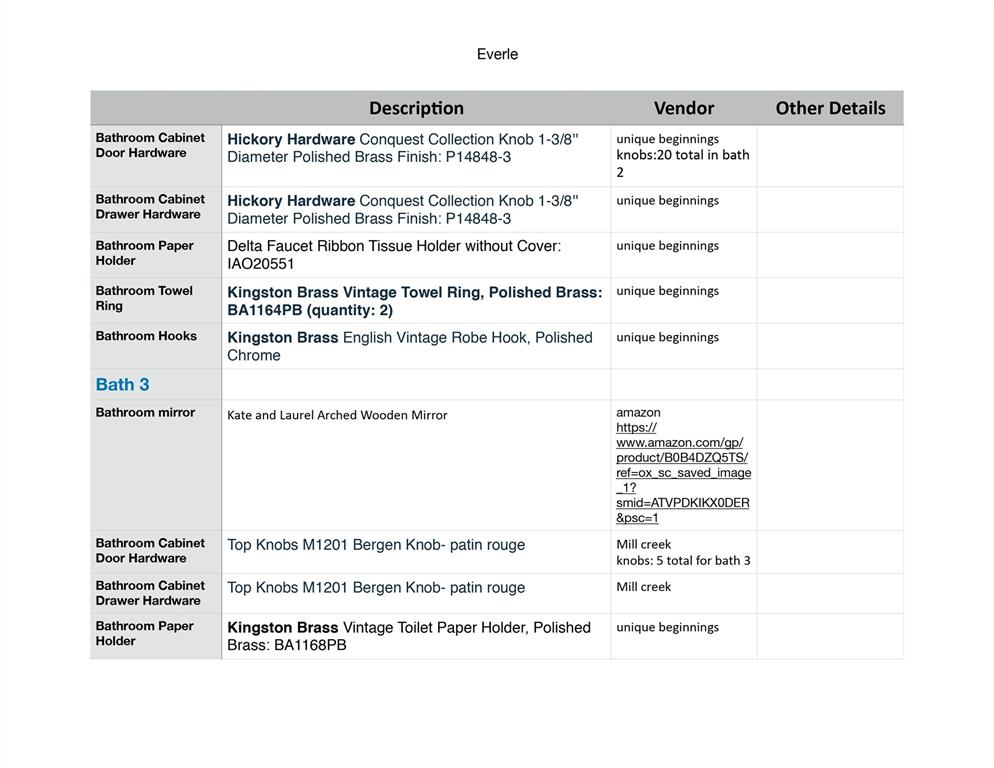Select the 'Description' column header
This screenshot has width=994, height=768.
click(416, 108)
